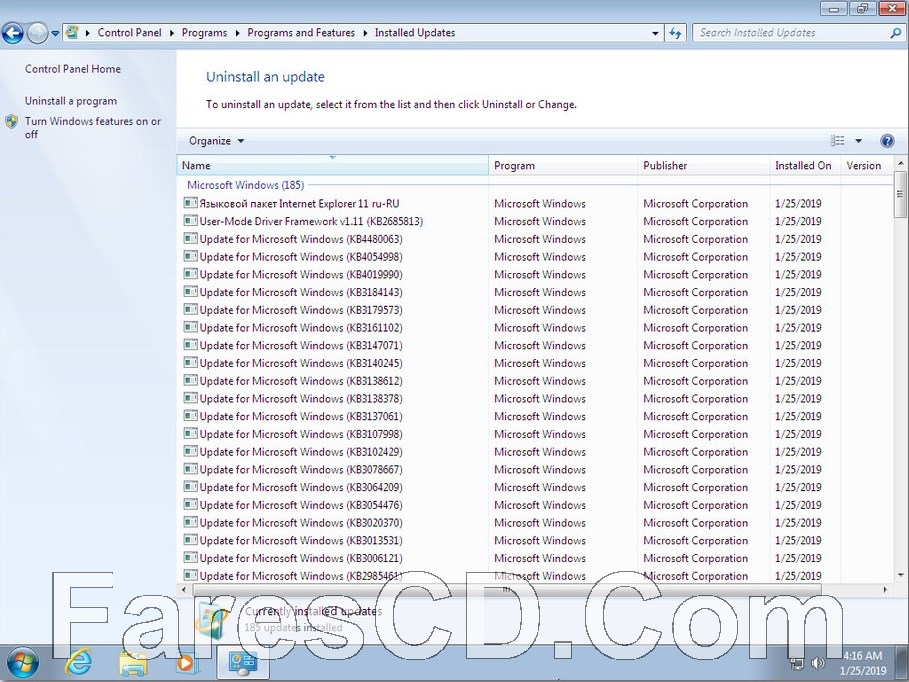Viewport: 909px width, 682px height.
Task: Click the update icon beside KB3020370
Action: pyautogui.click(x=190, y=522)
